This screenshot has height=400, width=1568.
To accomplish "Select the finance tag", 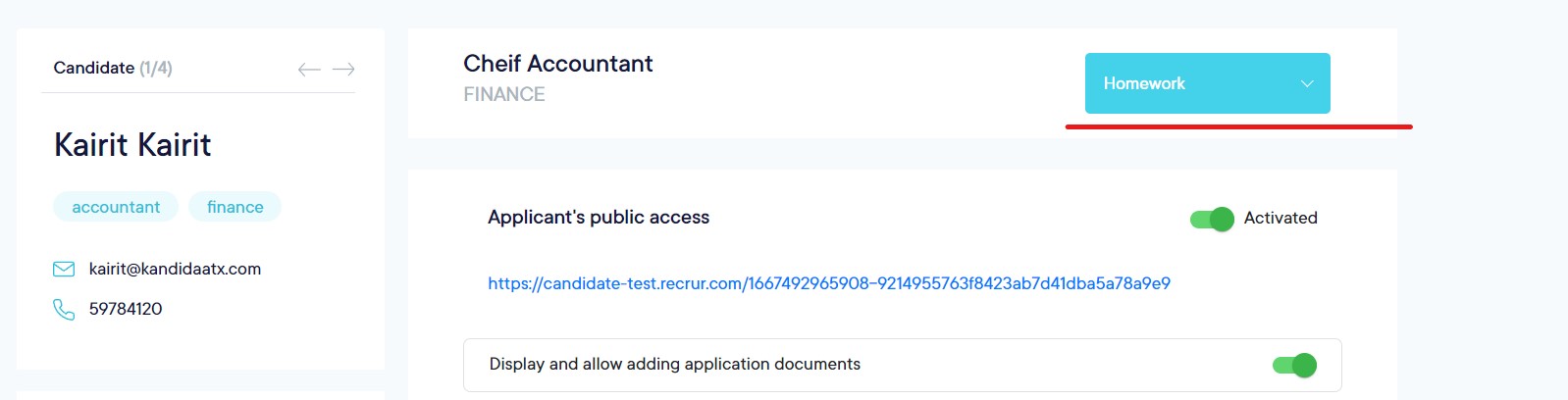I will (235, 207).
